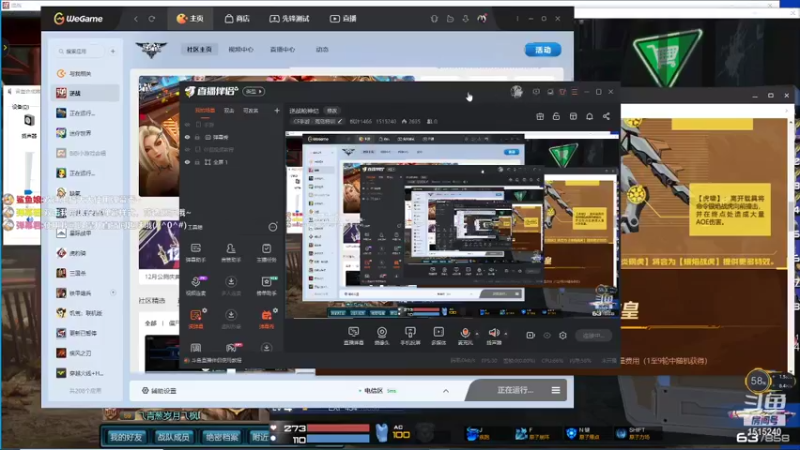The image size is (800, 450).
Task: Toggle visibility of first greyed source
Action: [x=187, y=124]
